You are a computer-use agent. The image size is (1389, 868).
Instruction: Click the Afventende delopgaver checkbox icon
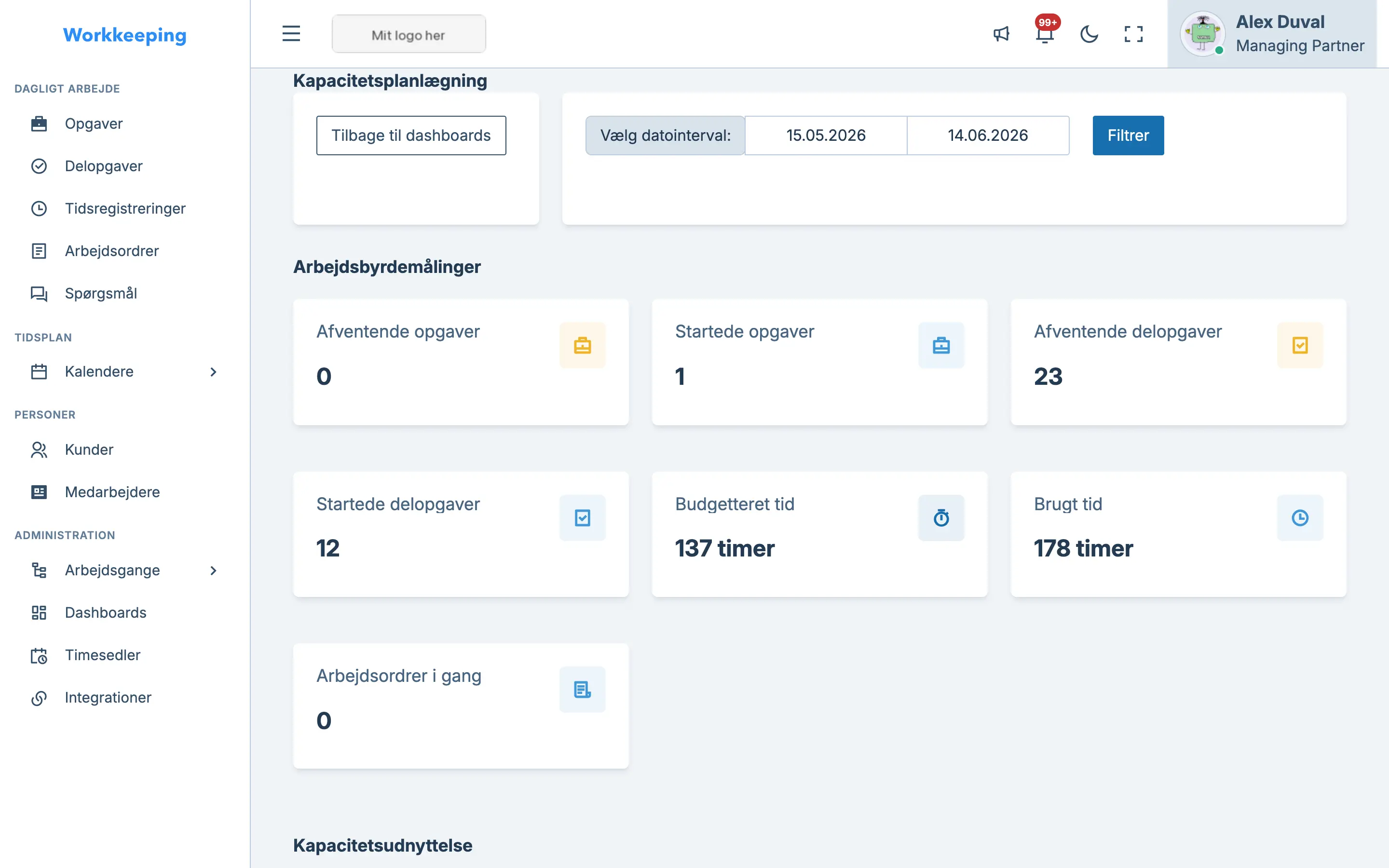click(1300, 345)
